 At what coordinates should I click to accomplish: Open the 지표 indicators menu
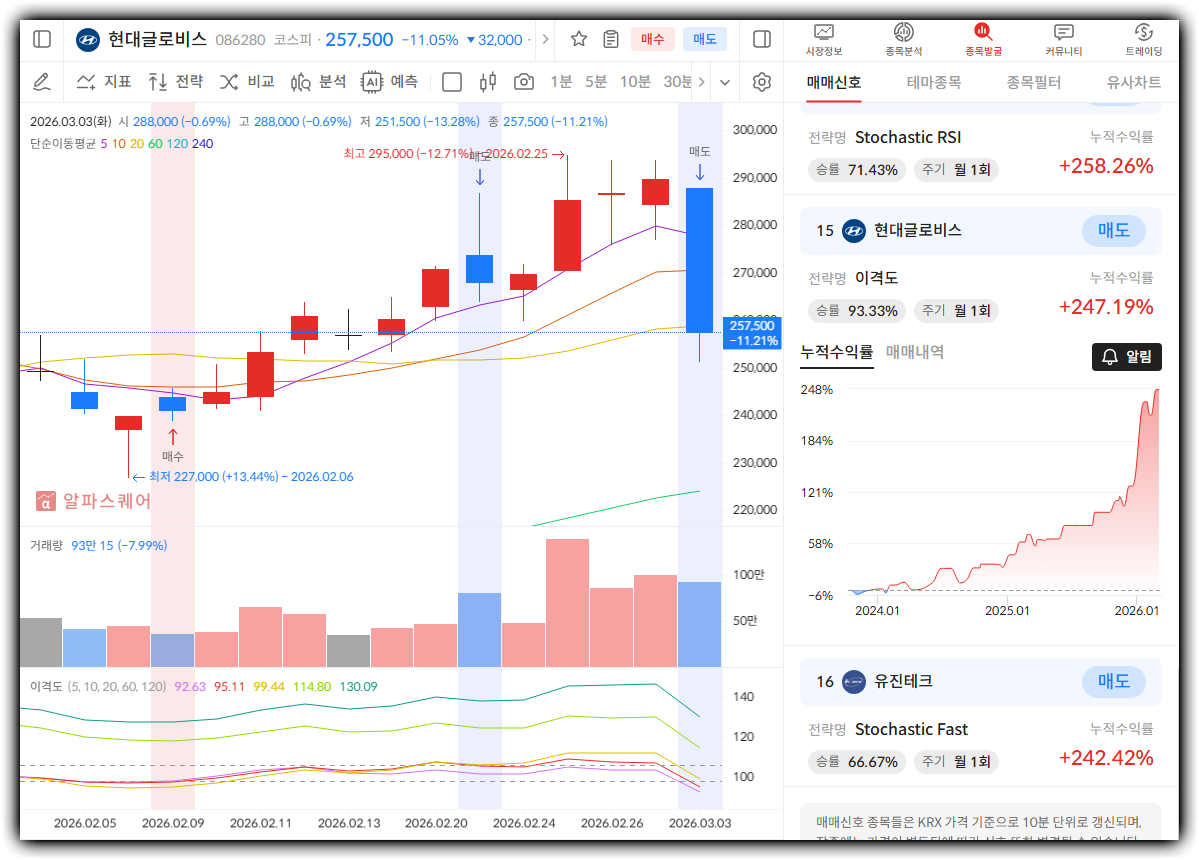point(104,81)
